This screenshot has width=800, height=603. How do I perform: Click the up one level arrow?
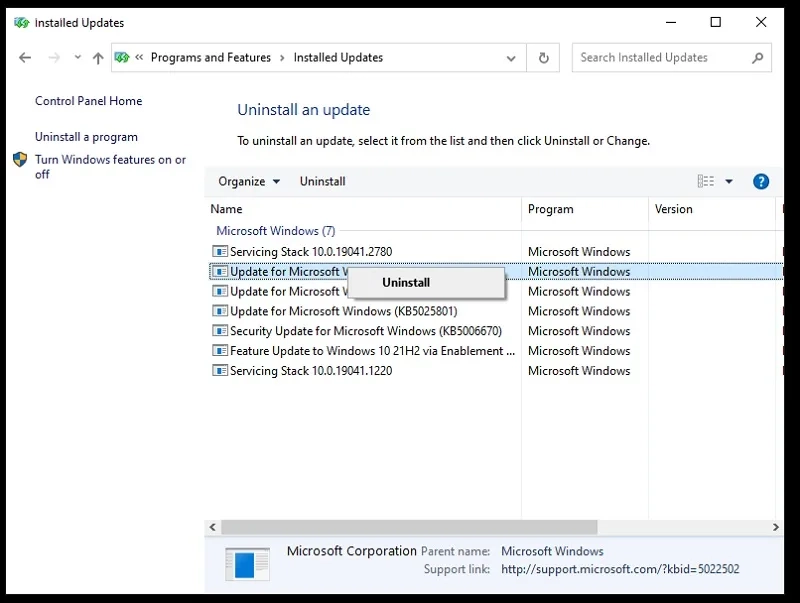(x=98, y=58)
